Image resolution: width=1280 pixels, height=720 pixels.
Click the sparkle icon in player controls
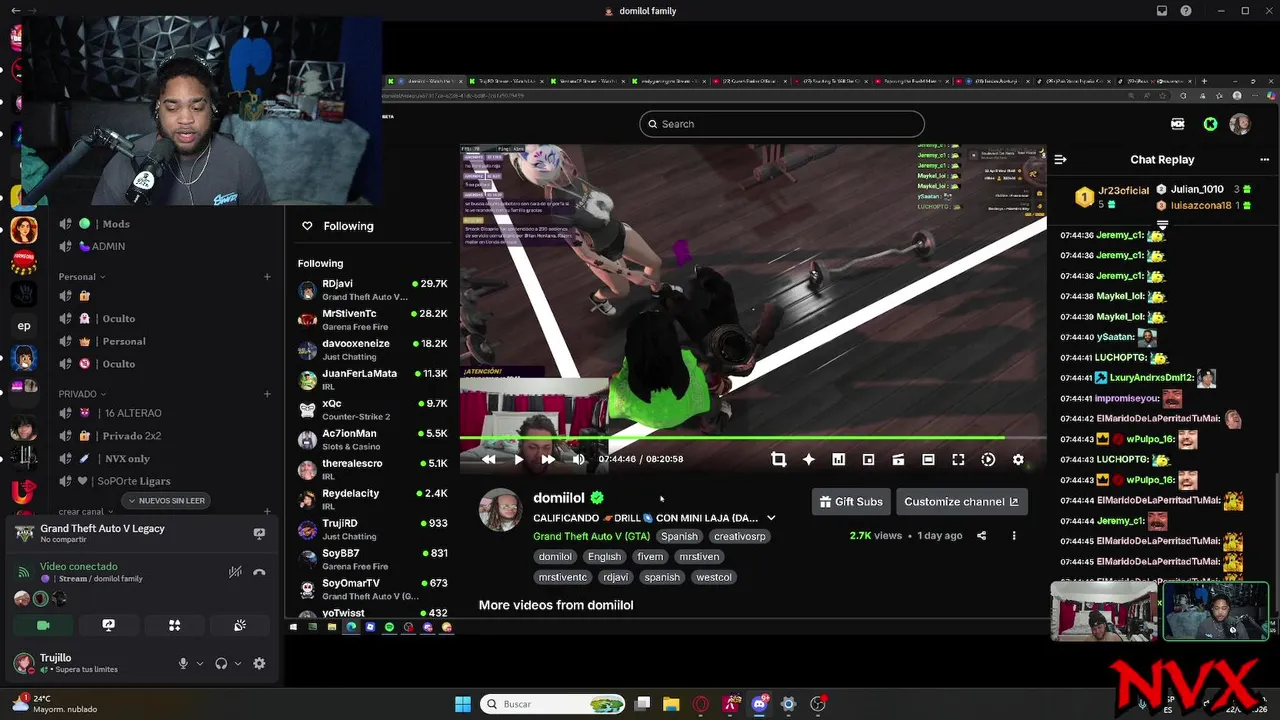pos(808,459)
